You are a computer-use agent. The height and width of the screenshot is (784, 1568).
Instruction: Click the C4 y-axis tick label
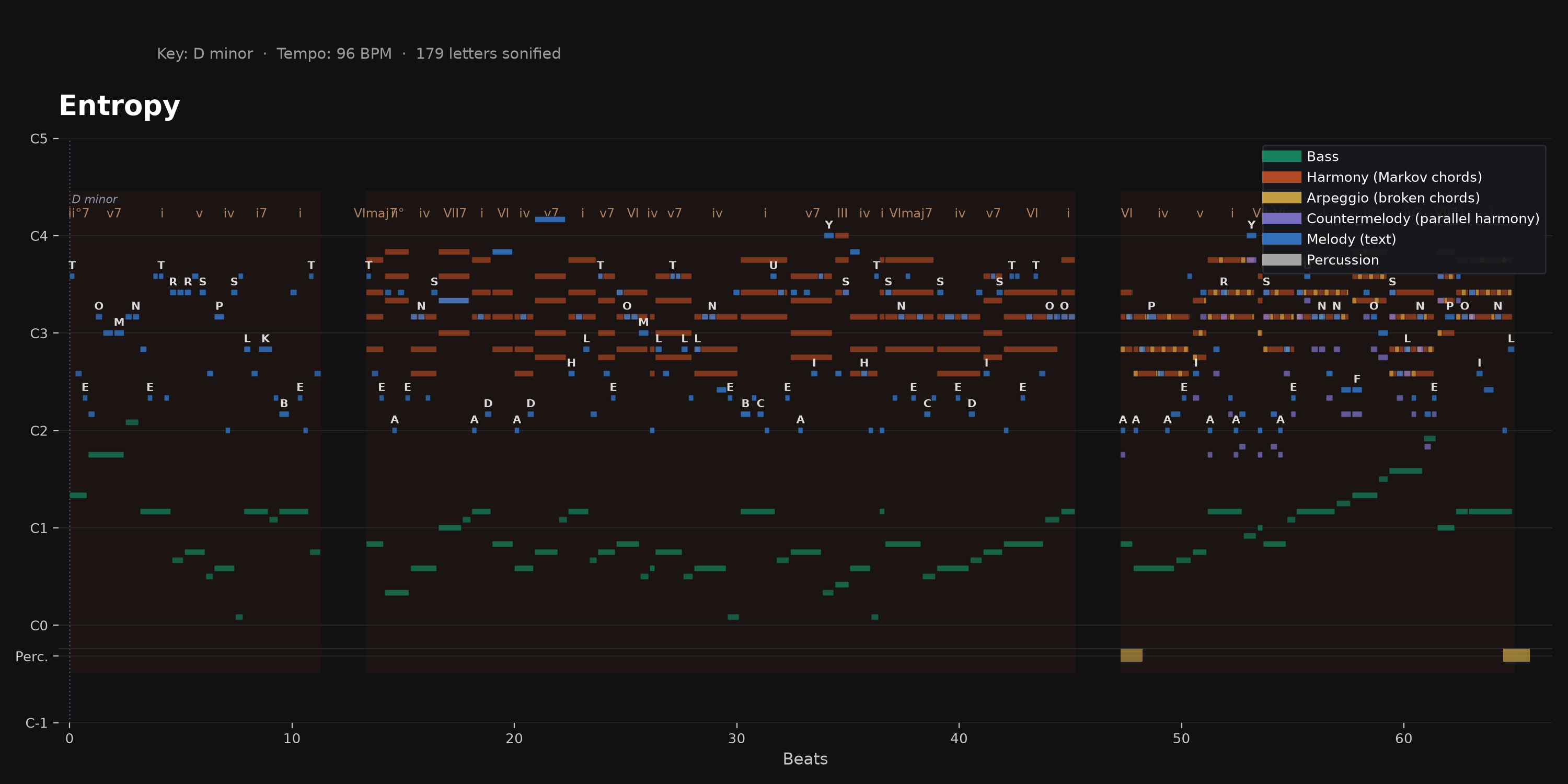click(x=39, y=236)
